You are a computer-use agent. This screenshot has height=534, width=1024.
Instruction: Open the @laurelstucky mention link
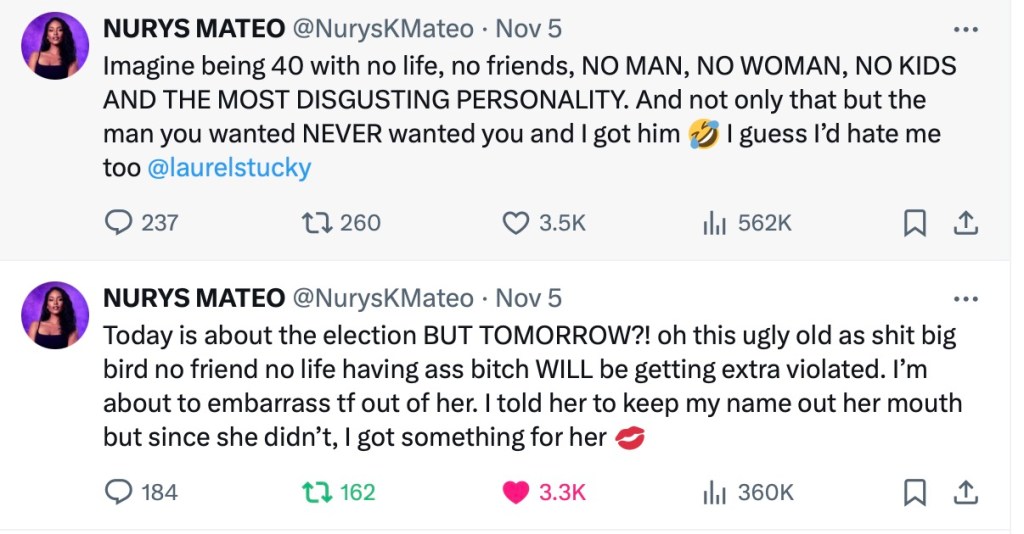pos(229,167)
